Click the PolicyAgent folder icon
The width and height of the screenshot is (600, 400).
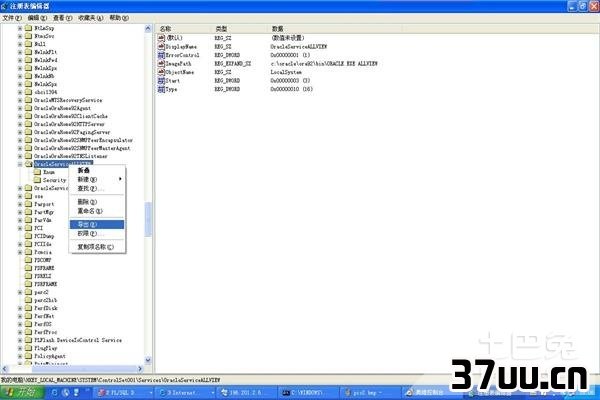coord(28,356)
